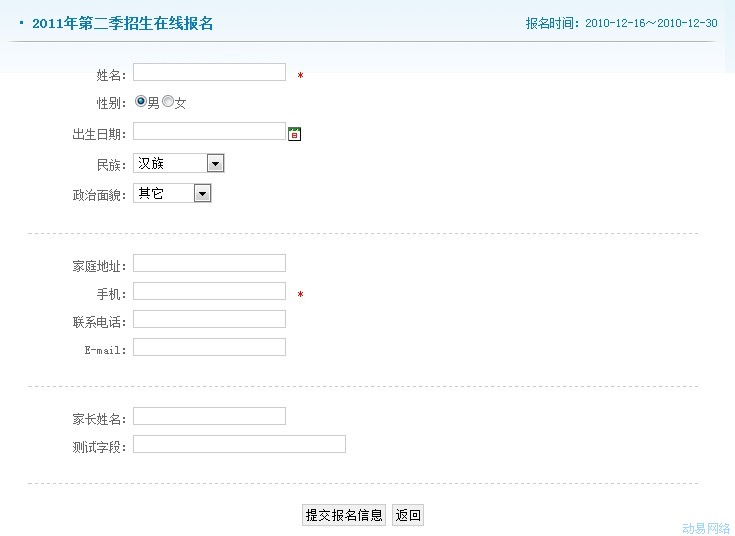The image size is (735, 536).
Task: Select the E-mail input field
Action: click(x=209, y=347)
